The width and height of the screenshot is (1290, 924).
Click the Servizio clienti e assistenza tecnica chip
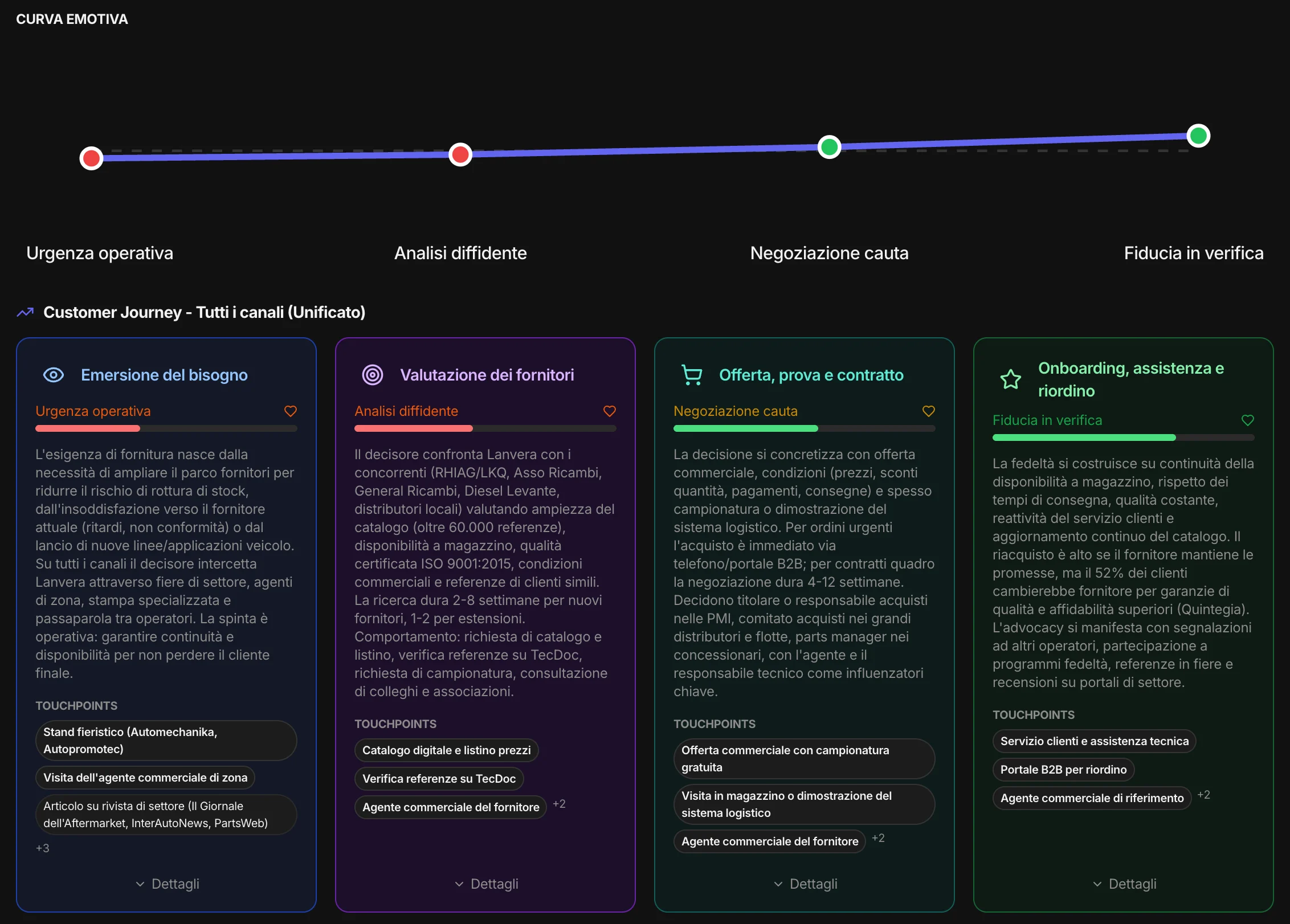pyautogui.click(x=1095, y=741)
